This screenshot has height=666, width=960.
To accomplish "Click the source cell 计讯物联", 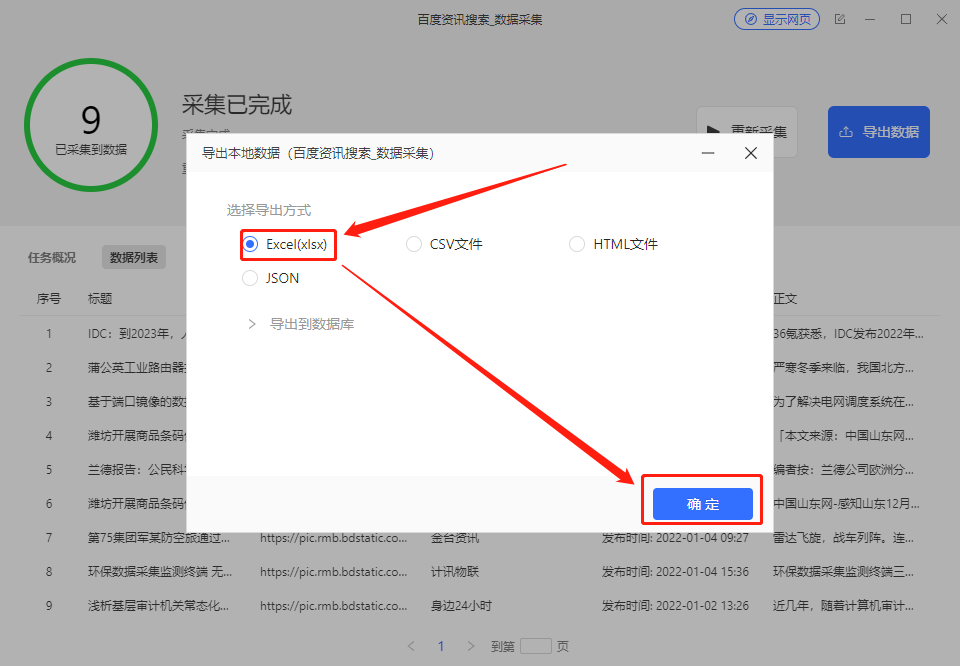I will click(x=455, y=572).
